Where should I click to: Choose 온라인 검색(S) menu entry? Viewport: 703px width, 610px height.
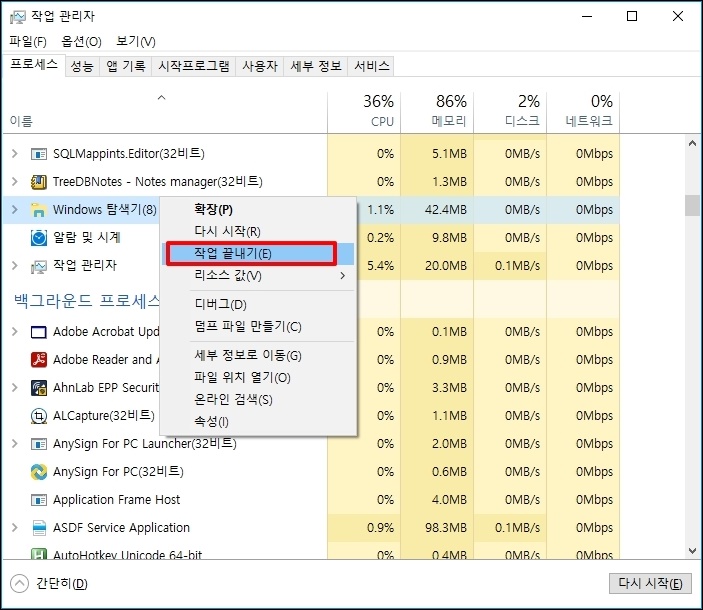pyautogui.click(x=258, y=399)
